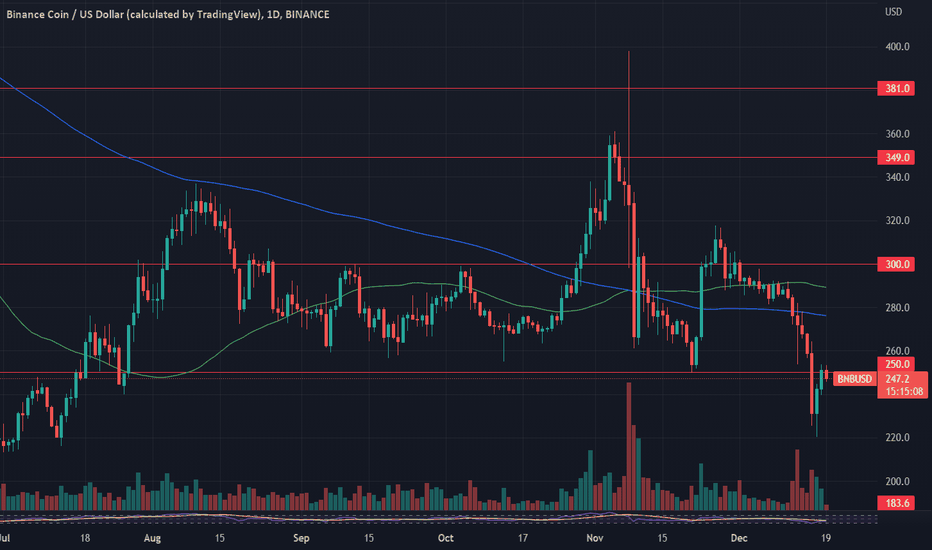
Task: Click the Sep label on time axis
Action: point(301,538)
